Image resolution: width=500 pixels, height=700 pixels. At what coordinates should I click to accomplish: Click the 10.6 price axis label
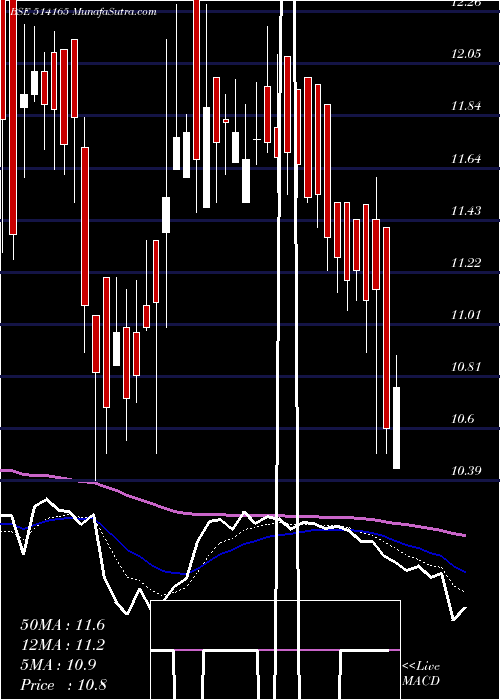pos(463,419)
